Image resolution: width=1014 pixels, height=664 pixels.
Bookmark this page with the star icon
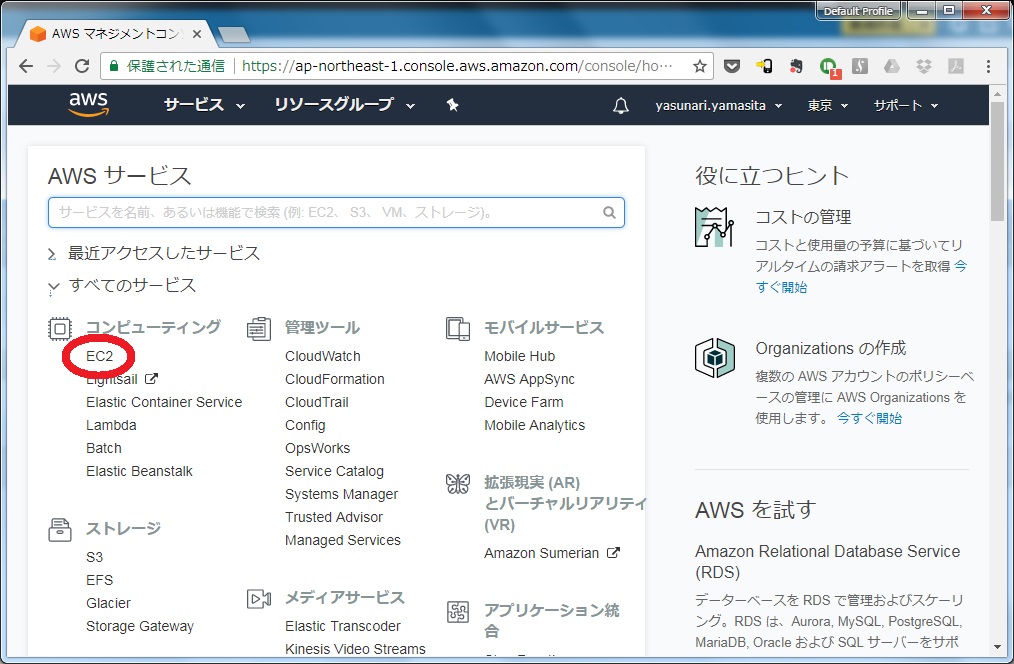click(x=700, y=66)
